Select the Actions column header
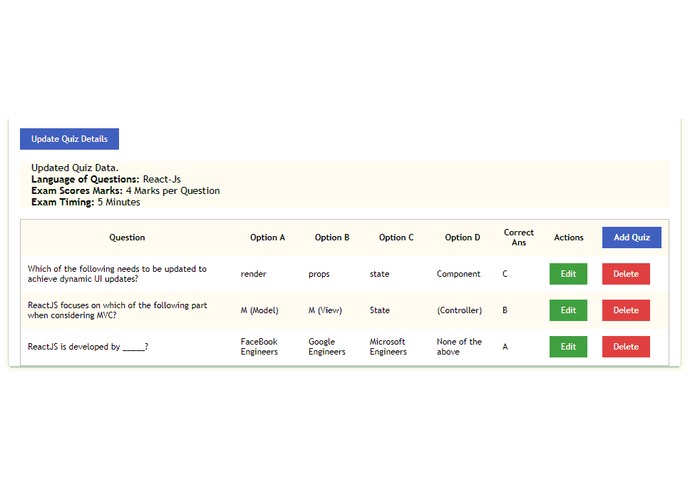This screenshot has height=494, width=695. (x=569, y=237)
